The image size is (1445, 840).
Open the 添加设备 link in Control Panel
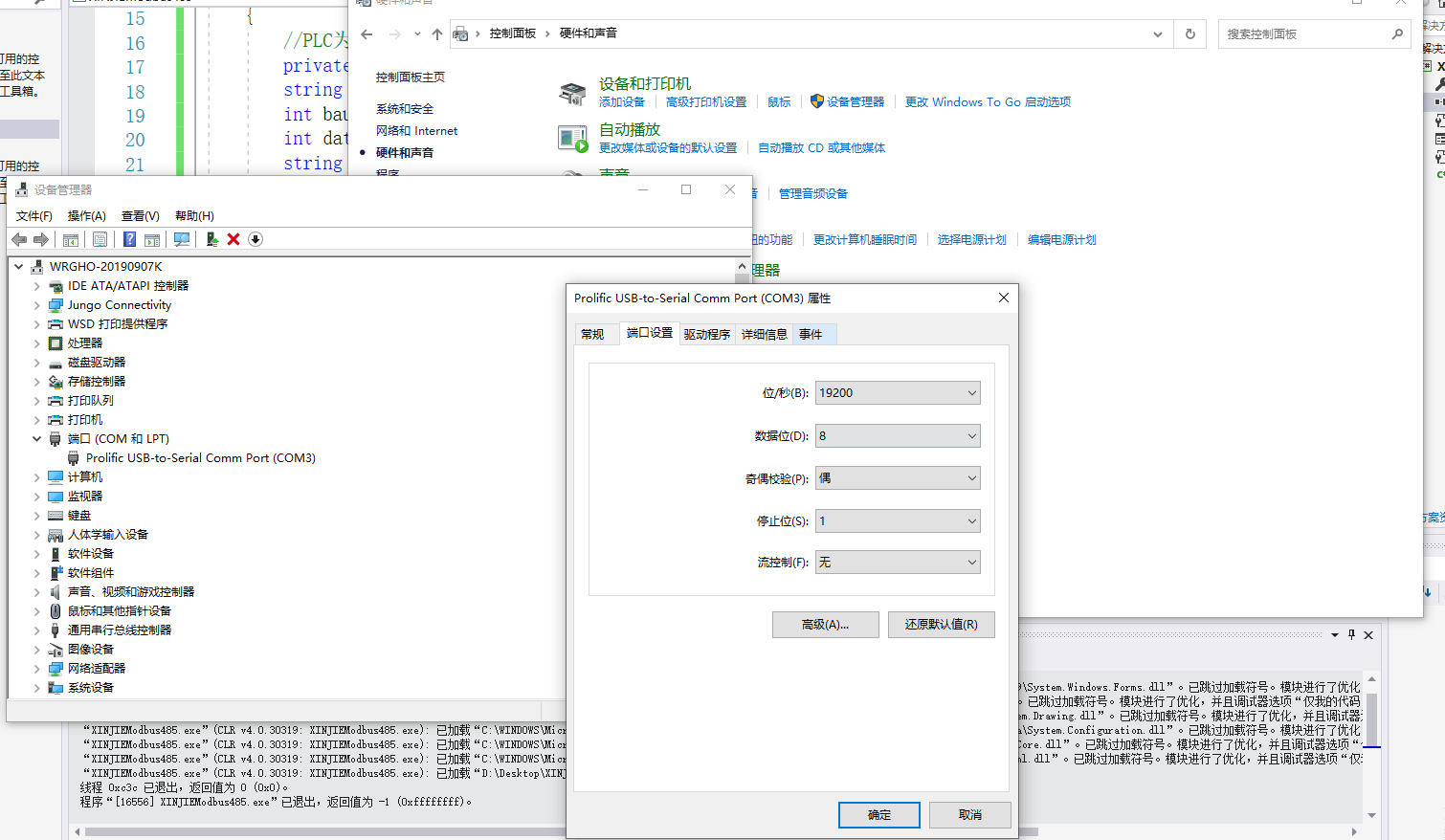622,102
